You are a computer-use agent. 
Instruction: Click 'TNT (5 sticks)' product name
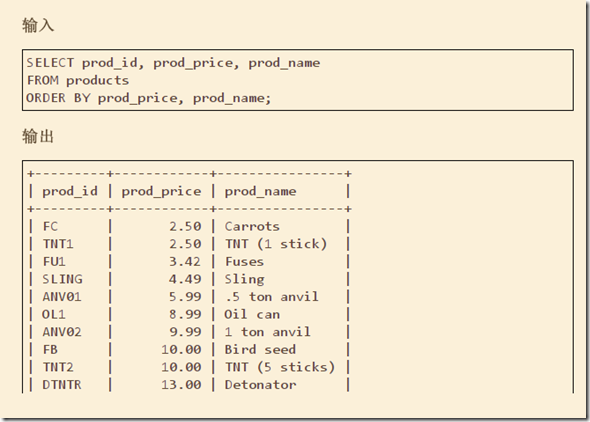280,367
